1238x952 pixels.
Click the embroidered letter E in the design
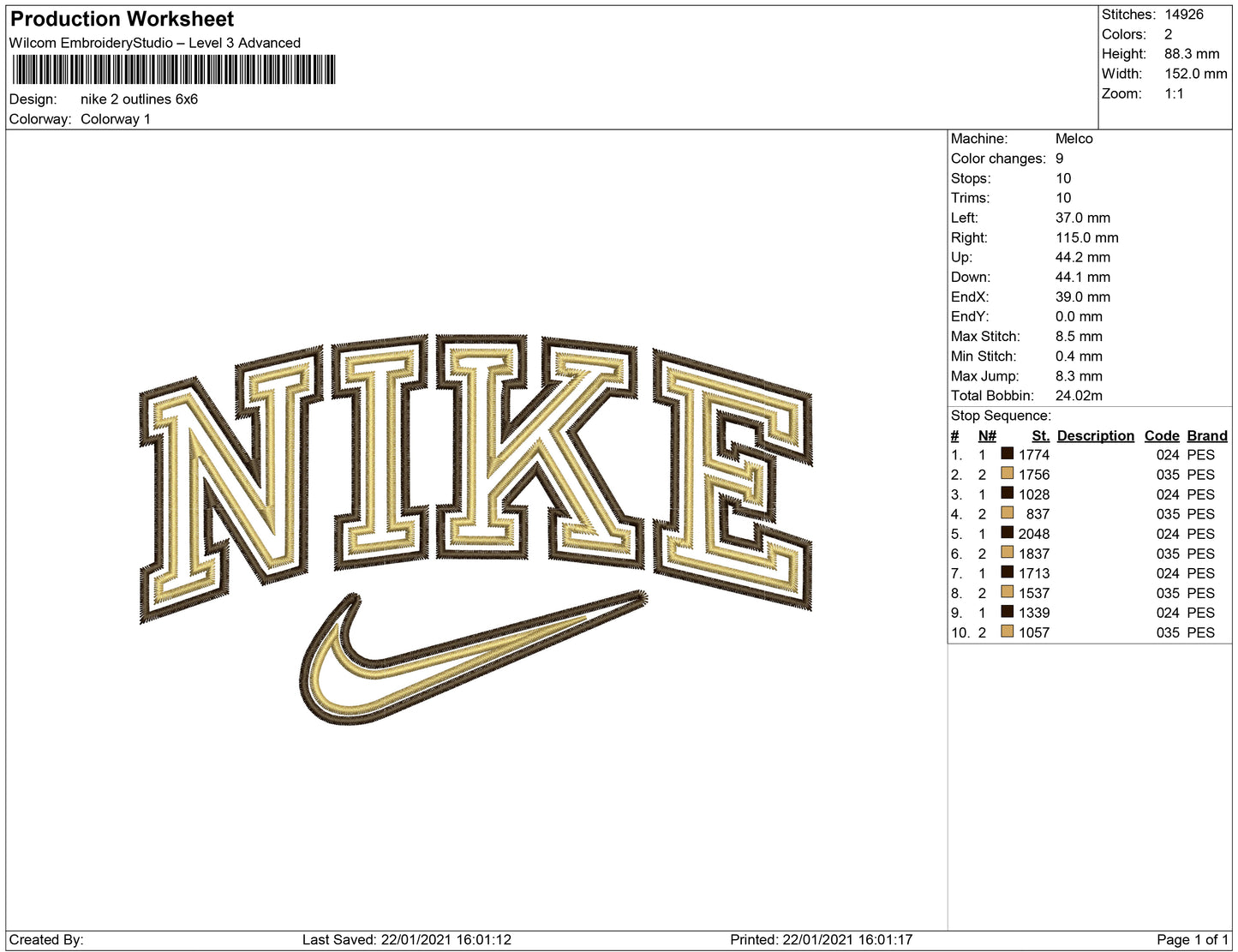733,480
